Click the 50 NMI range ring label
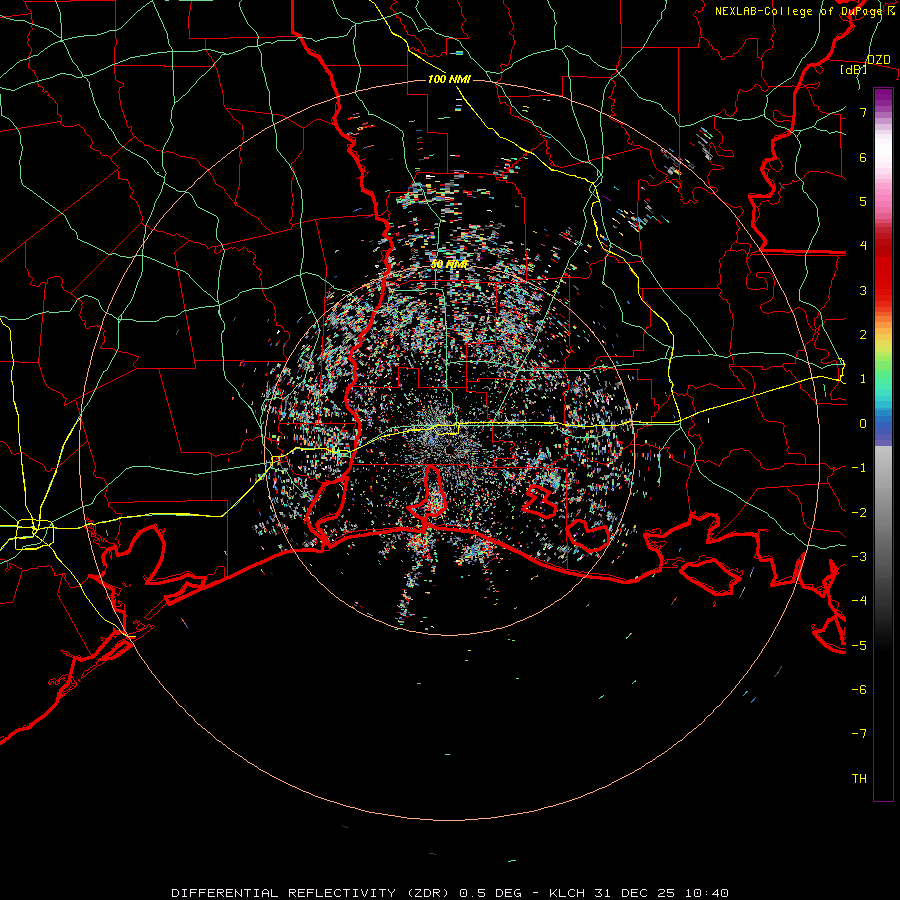The image size is (900, 900). pos(449,264)
